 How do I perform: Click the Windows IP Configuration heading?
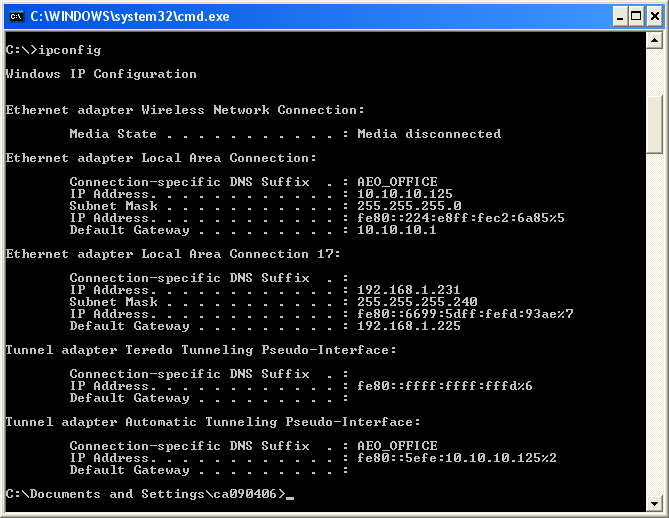101,74
